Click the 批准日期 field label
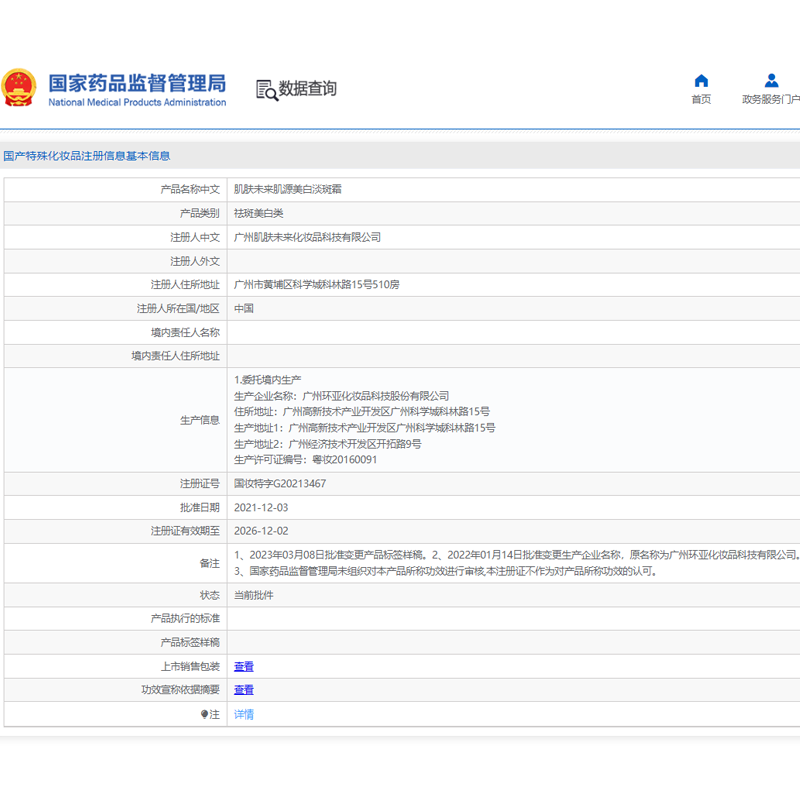Image resolution: width=800 pixels, height=800 pixels. click(x=200, y=508)
